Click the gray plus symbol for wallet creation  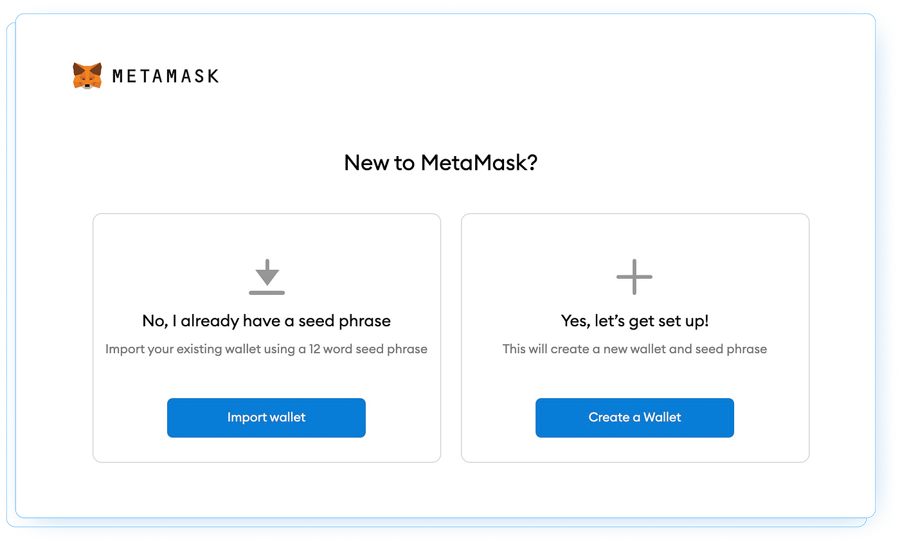(634, 276)
